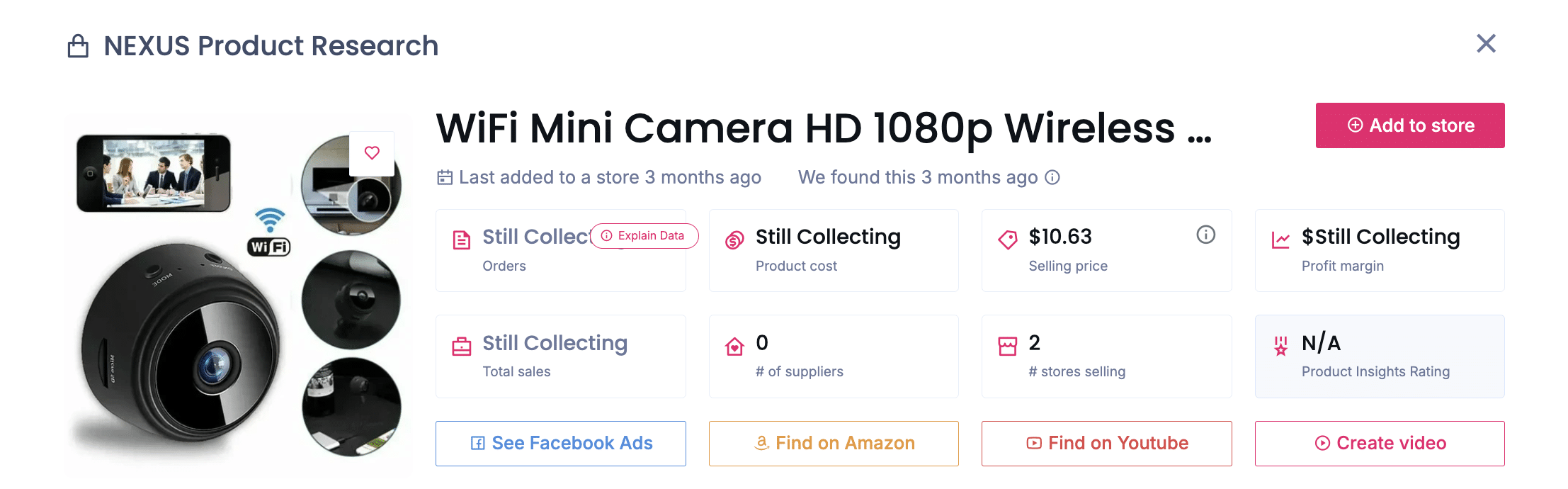Click the heart favorite icon on product image
This screenshot has height=489, width=1568.
point(372,153)
